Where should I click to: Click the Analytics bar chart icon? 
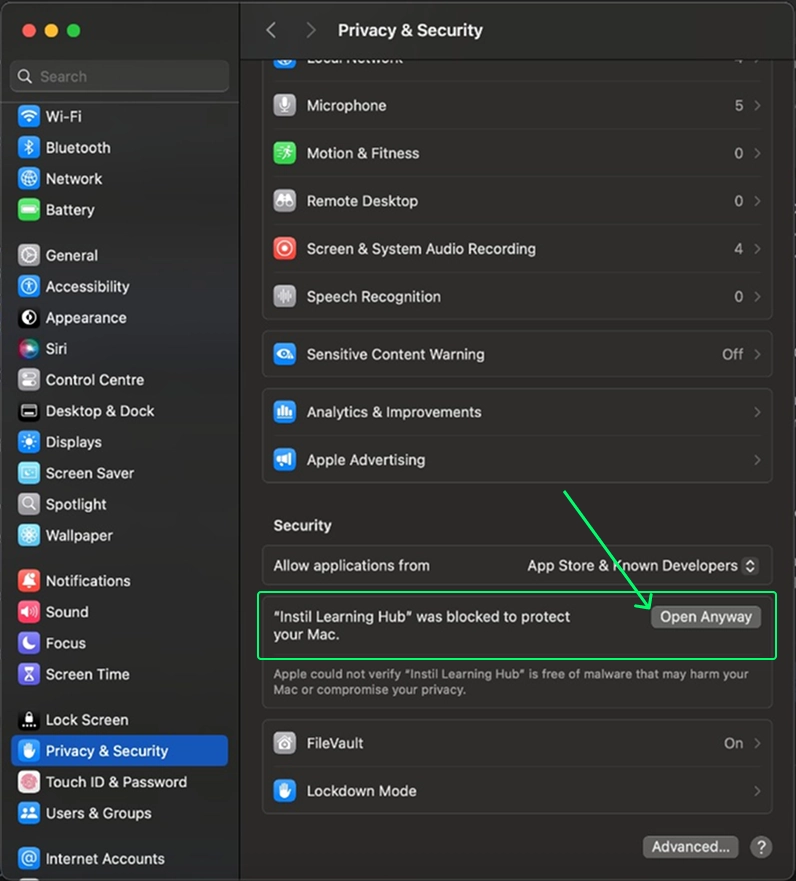285,412
